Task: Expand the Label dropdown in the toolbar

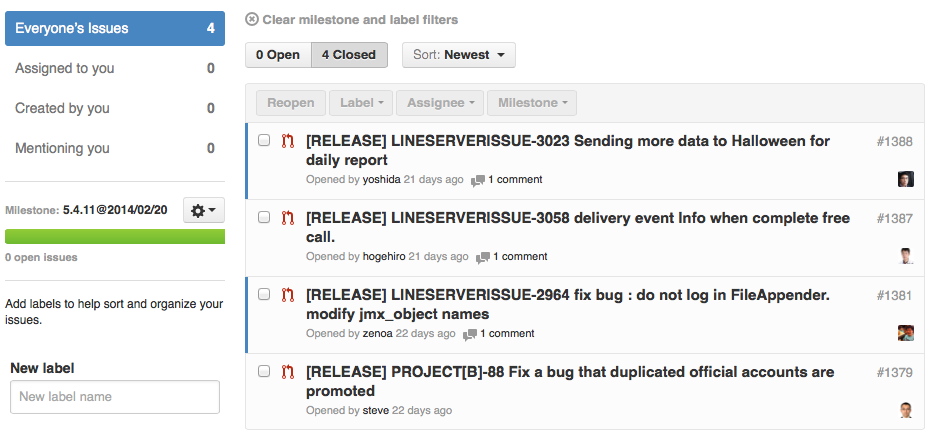Action: (362, 103)
